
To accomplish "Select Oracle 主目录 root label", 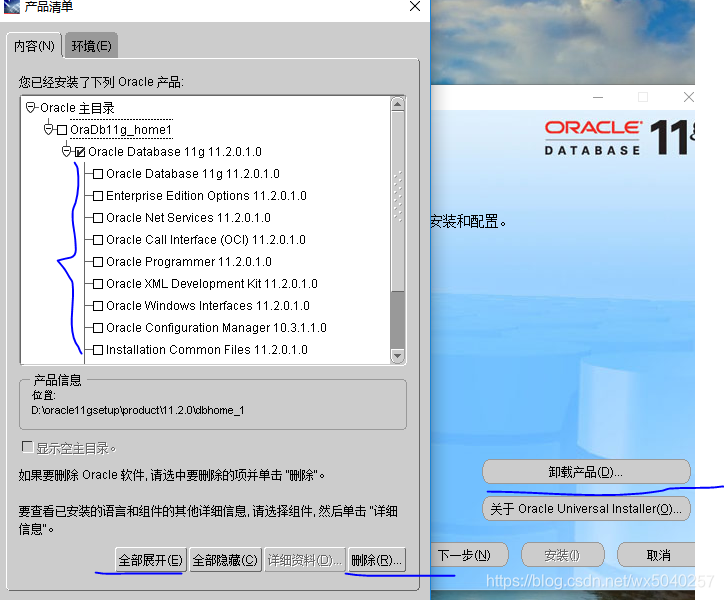I will pyautogui.click(x=77, y=108).
